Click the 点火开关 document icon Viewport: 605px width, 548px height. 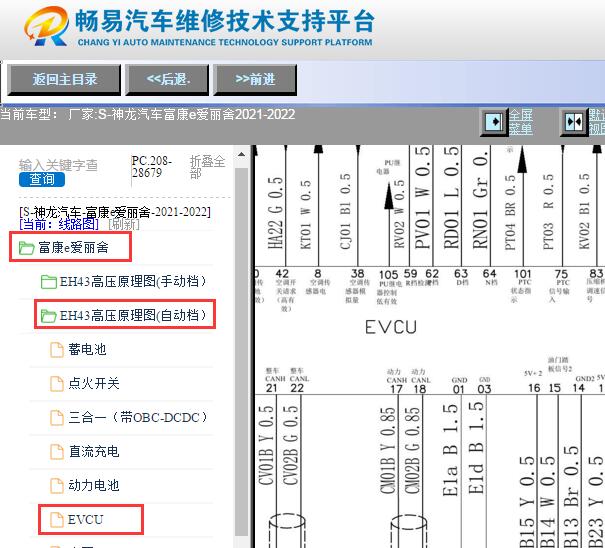57,384
